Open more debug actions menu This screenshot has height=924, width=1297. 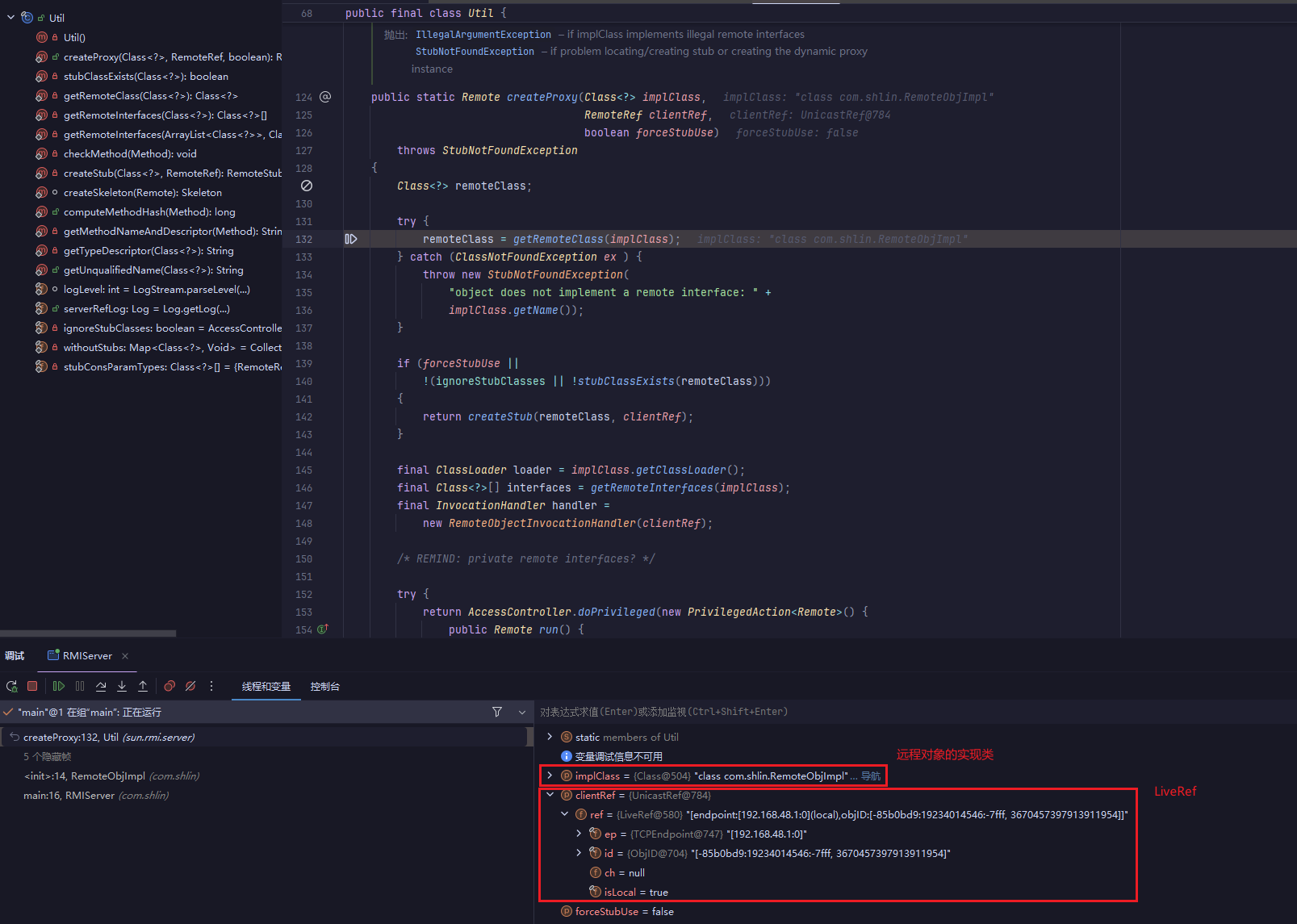(211, 686)
